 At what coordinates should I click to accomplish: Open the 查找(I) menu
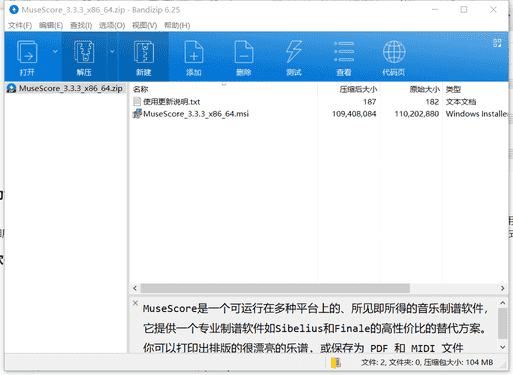click(81, 25)
